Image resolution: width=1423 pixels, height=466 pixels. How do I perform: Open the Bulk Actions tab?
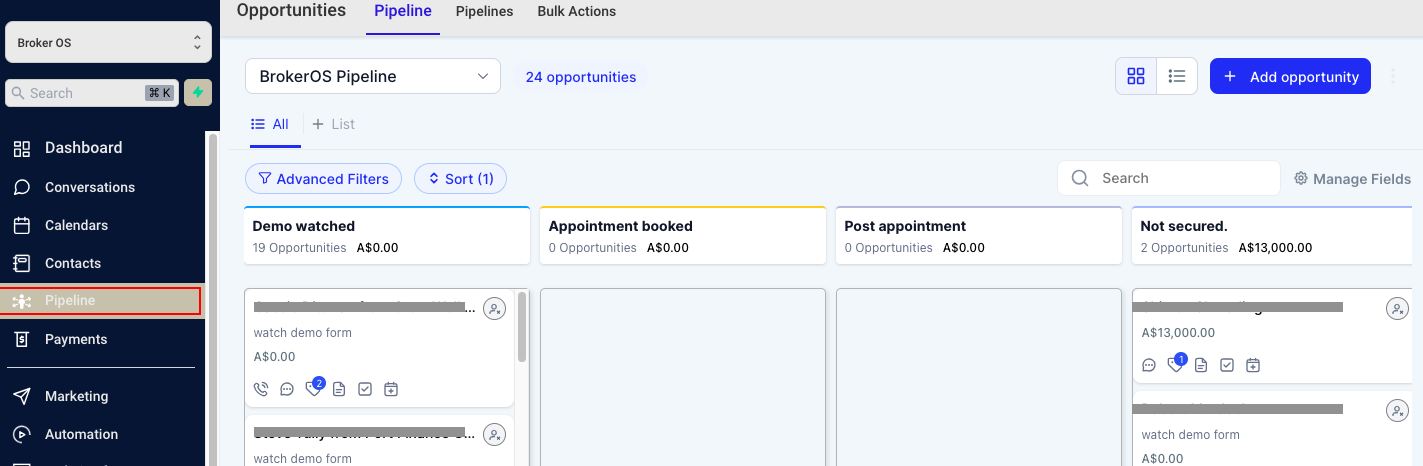577,12
